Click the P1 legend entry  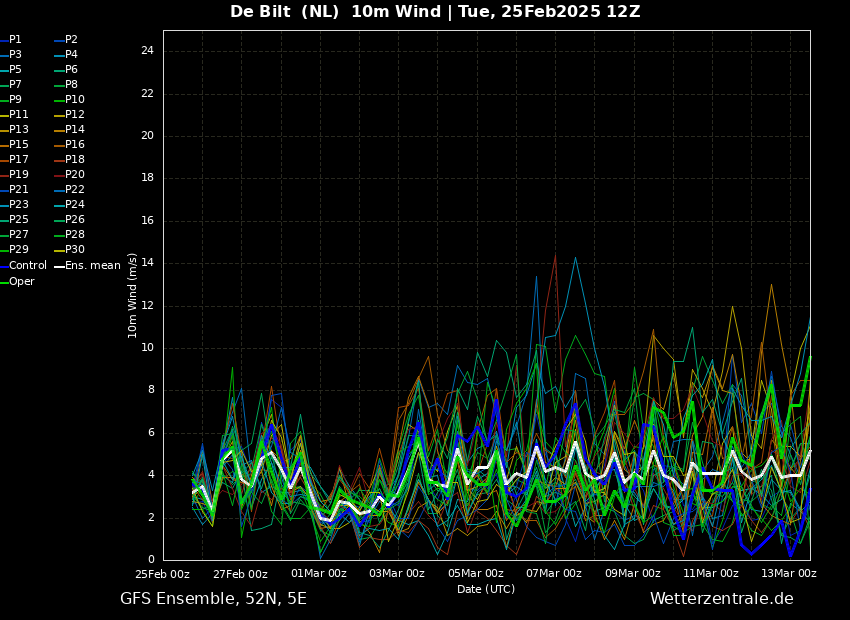coord(11,40)
